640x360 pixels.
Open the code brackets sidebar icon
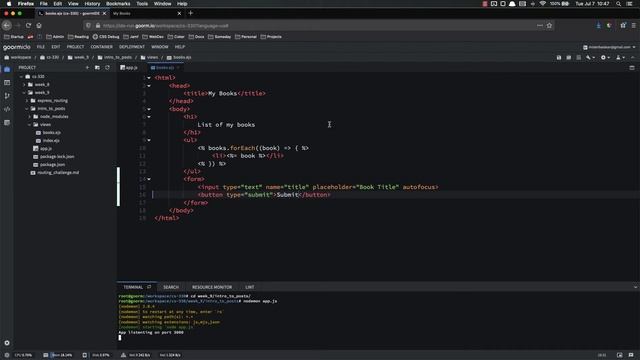(x=7, y=109)
